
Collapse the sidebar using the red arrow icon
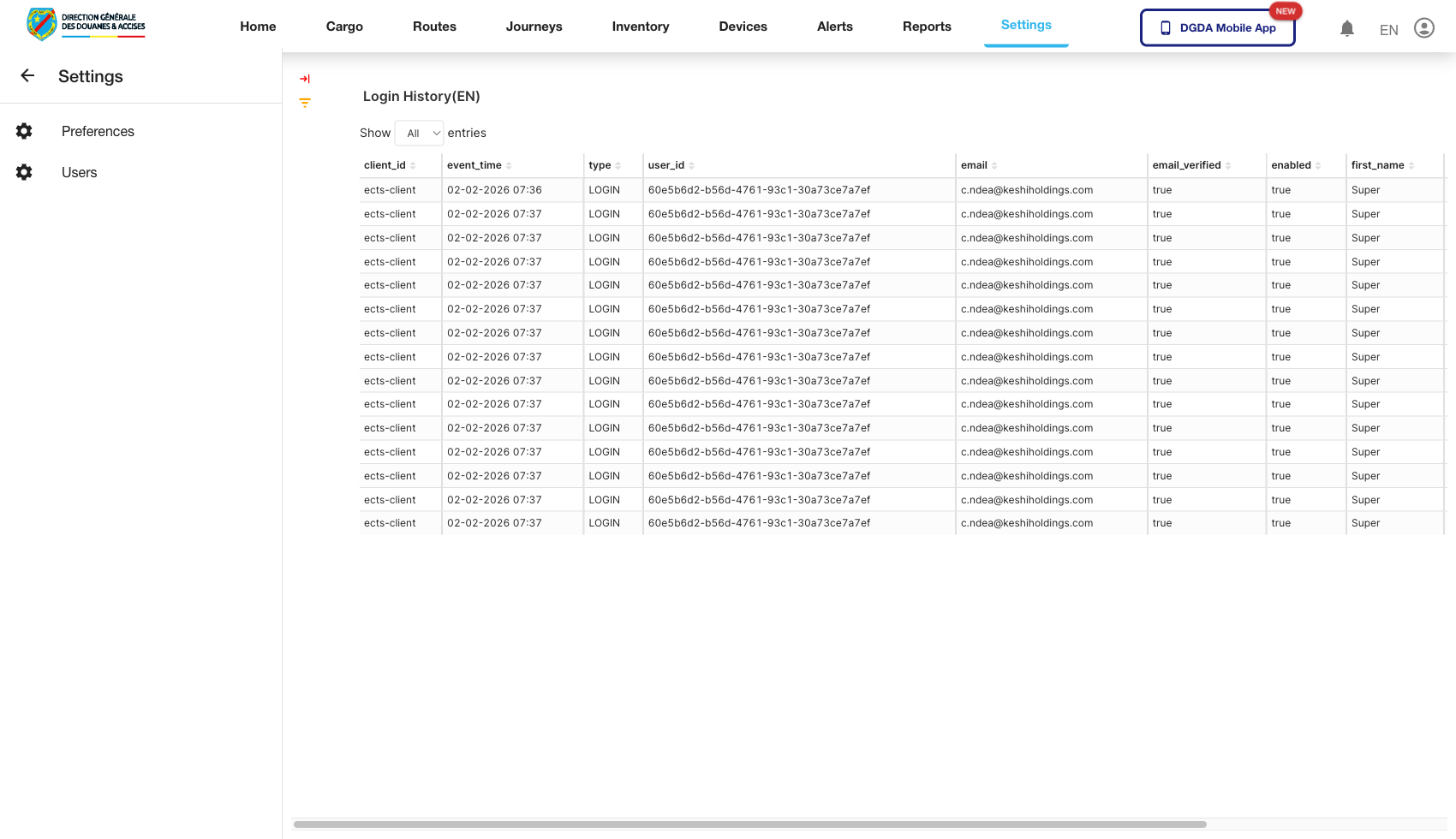tap(305, 78)
